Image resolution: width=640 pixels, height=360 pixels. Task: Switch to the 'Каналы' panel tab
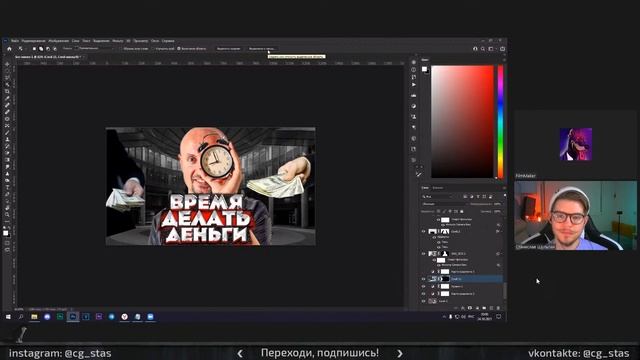pyautogui.click(x=438, y=188)
